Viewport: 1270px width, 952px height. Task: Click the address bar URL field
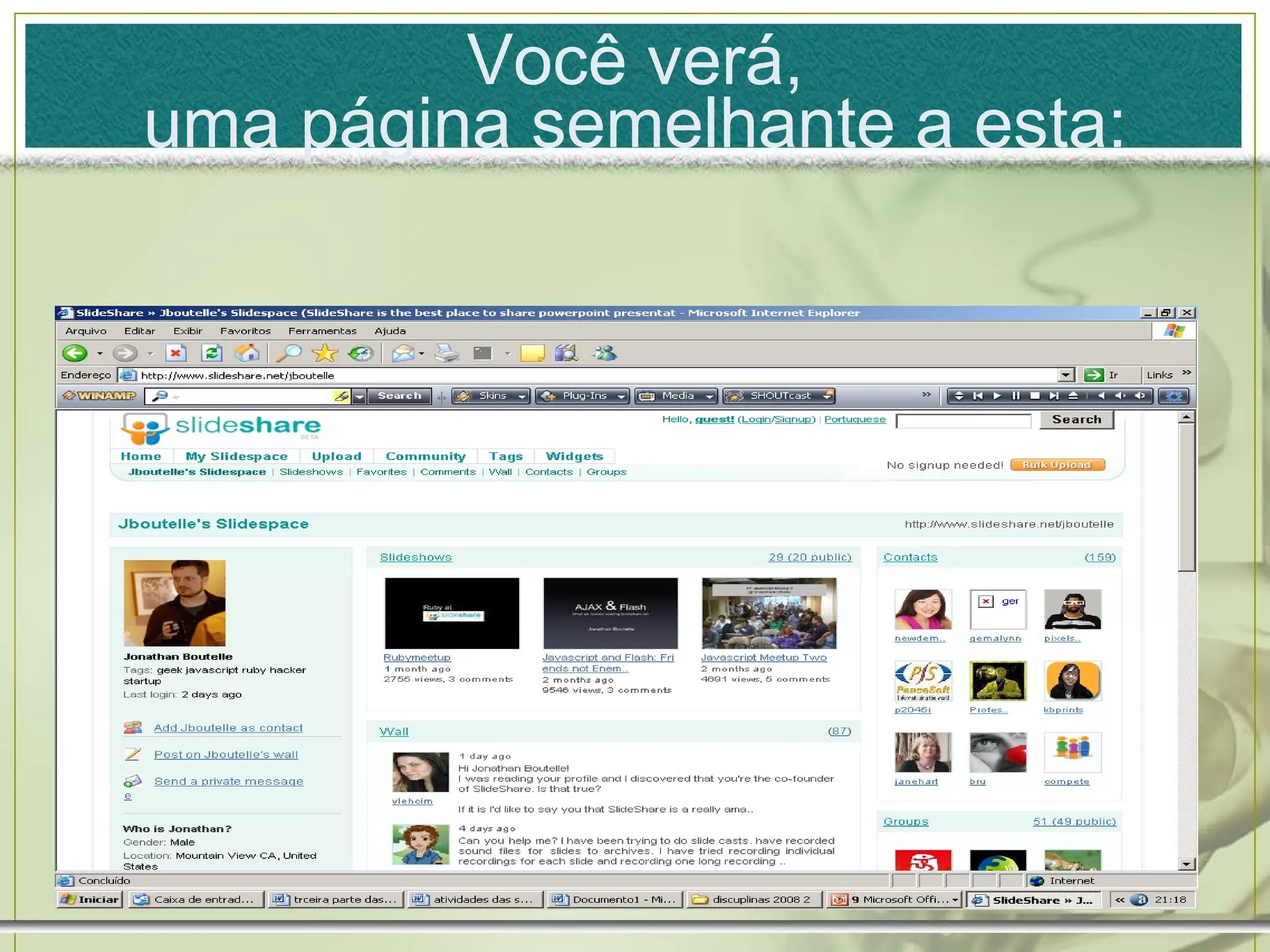[595, 375]
